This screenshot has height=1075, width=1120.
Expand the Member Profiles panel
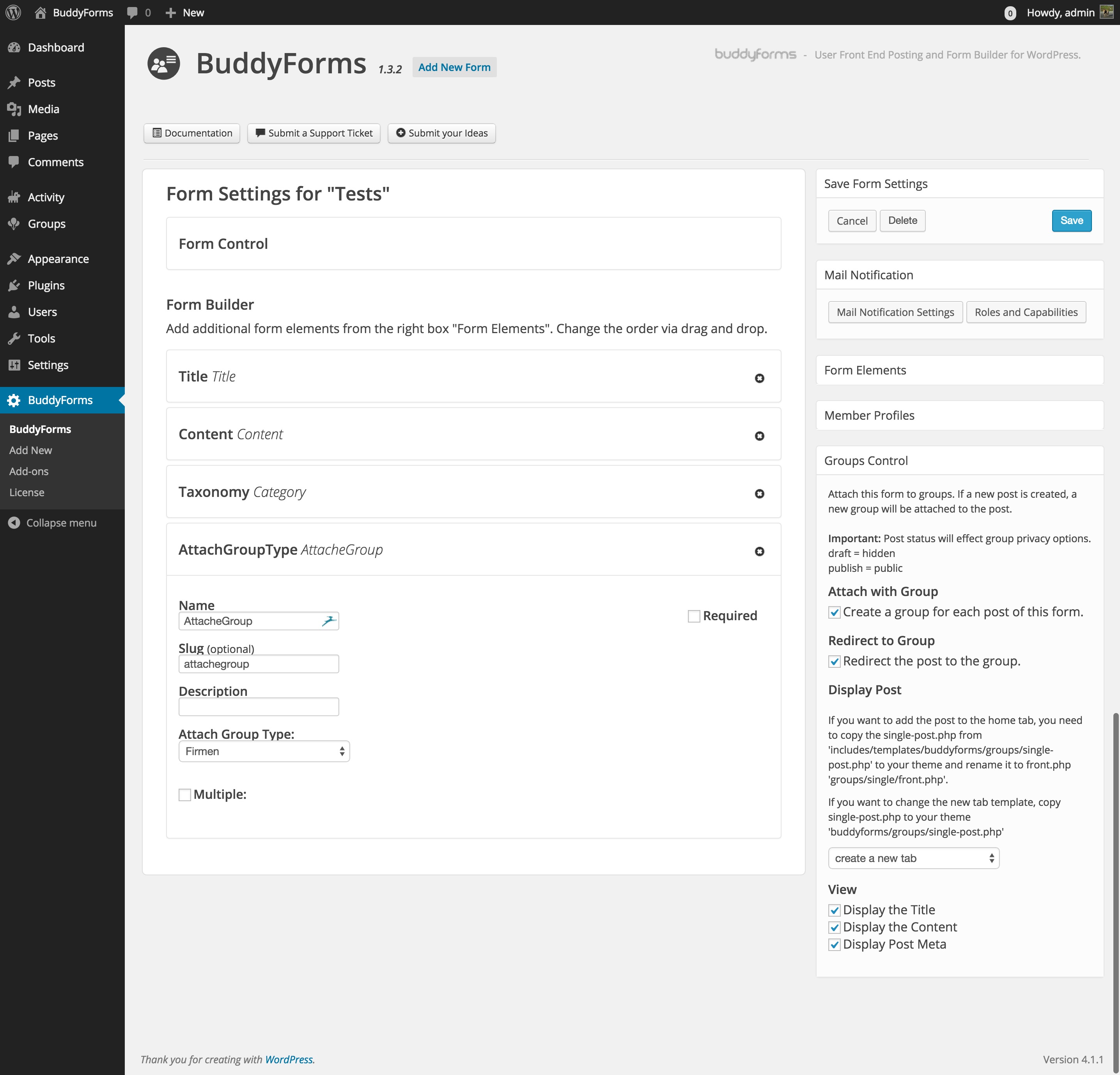[x=959, y=415]
